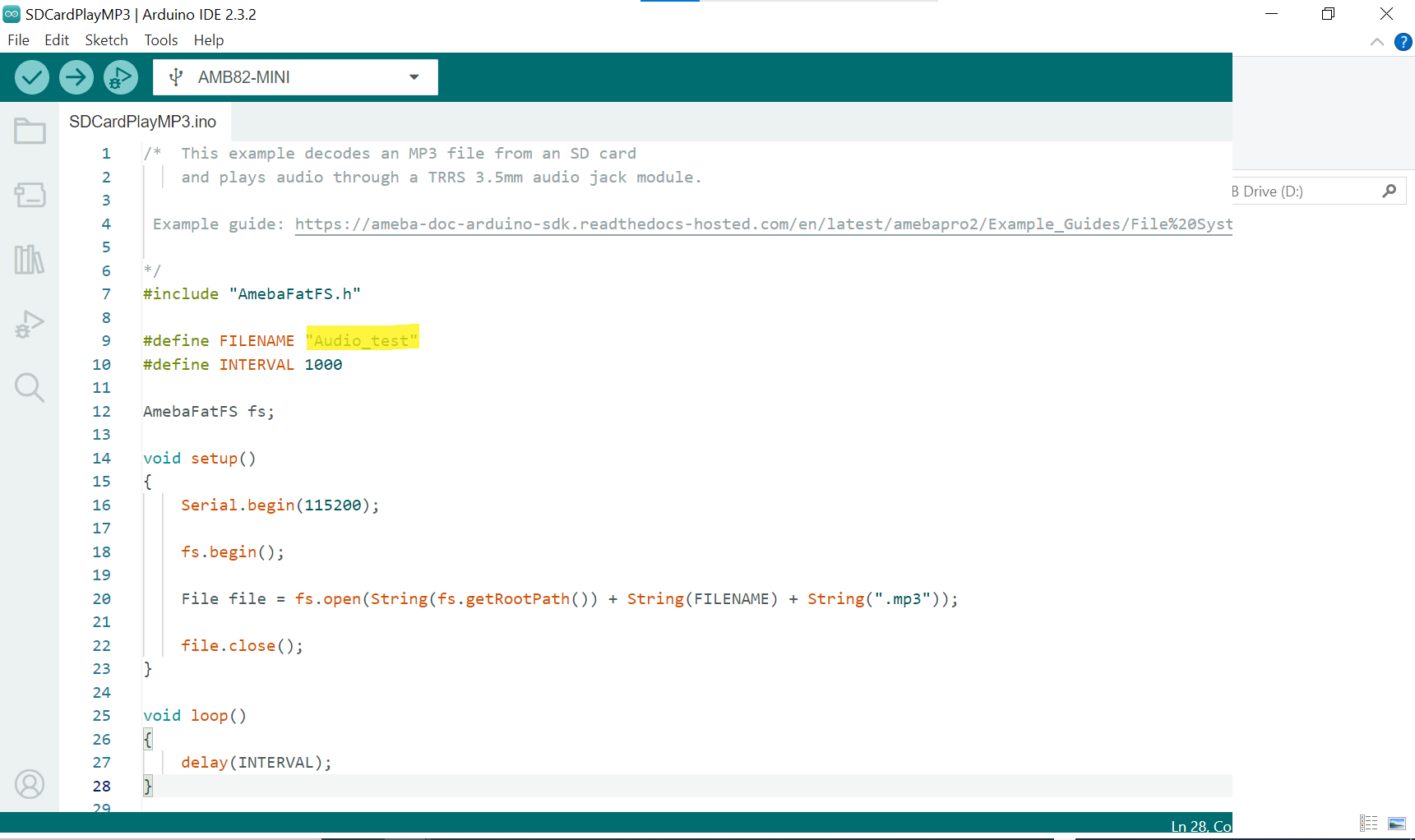The image size is (1415, 840).
Task: Click the Verify checkmark button
Action: point(32,77)
